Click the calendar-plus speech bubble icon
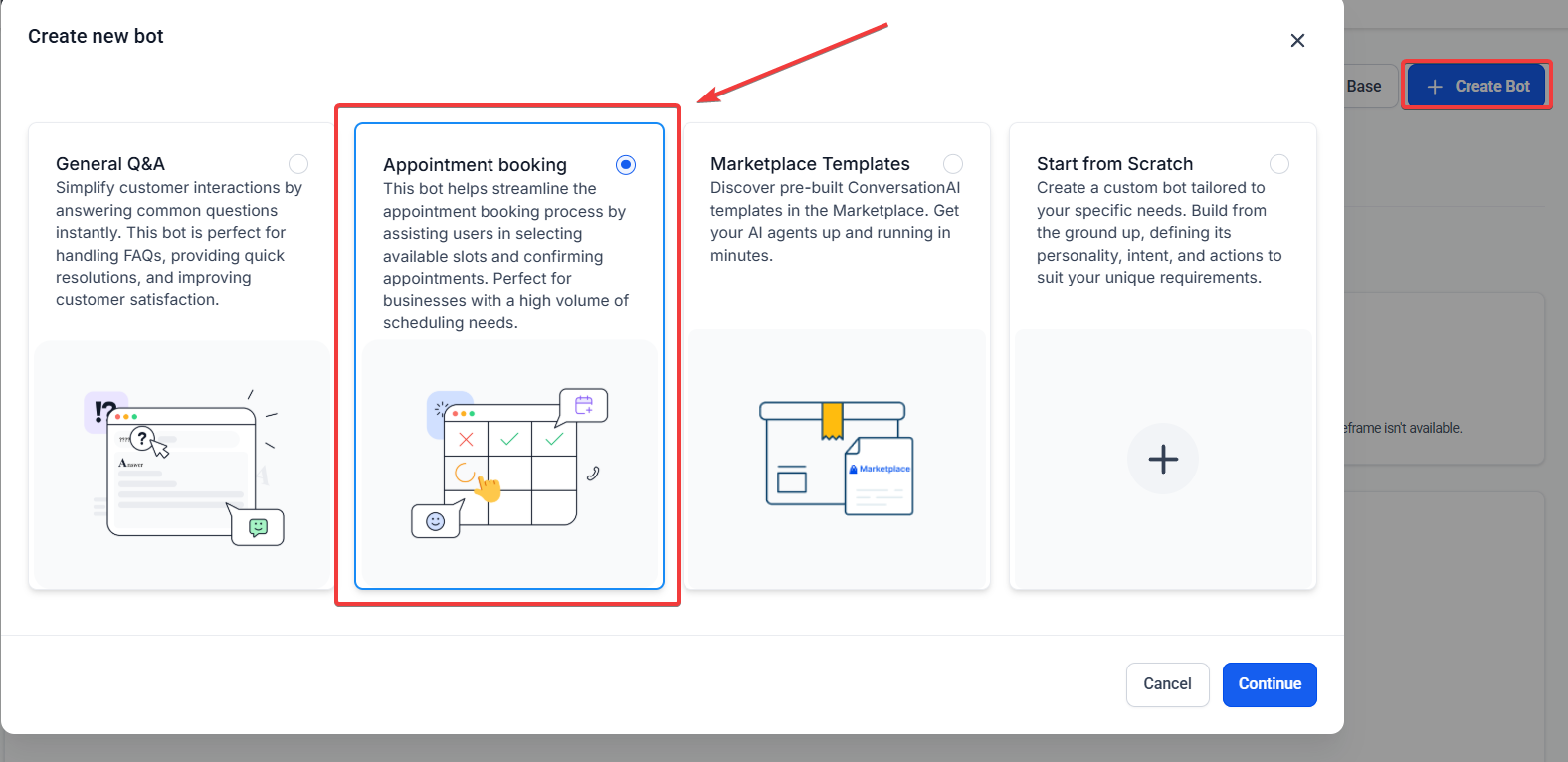 (584, 405)
